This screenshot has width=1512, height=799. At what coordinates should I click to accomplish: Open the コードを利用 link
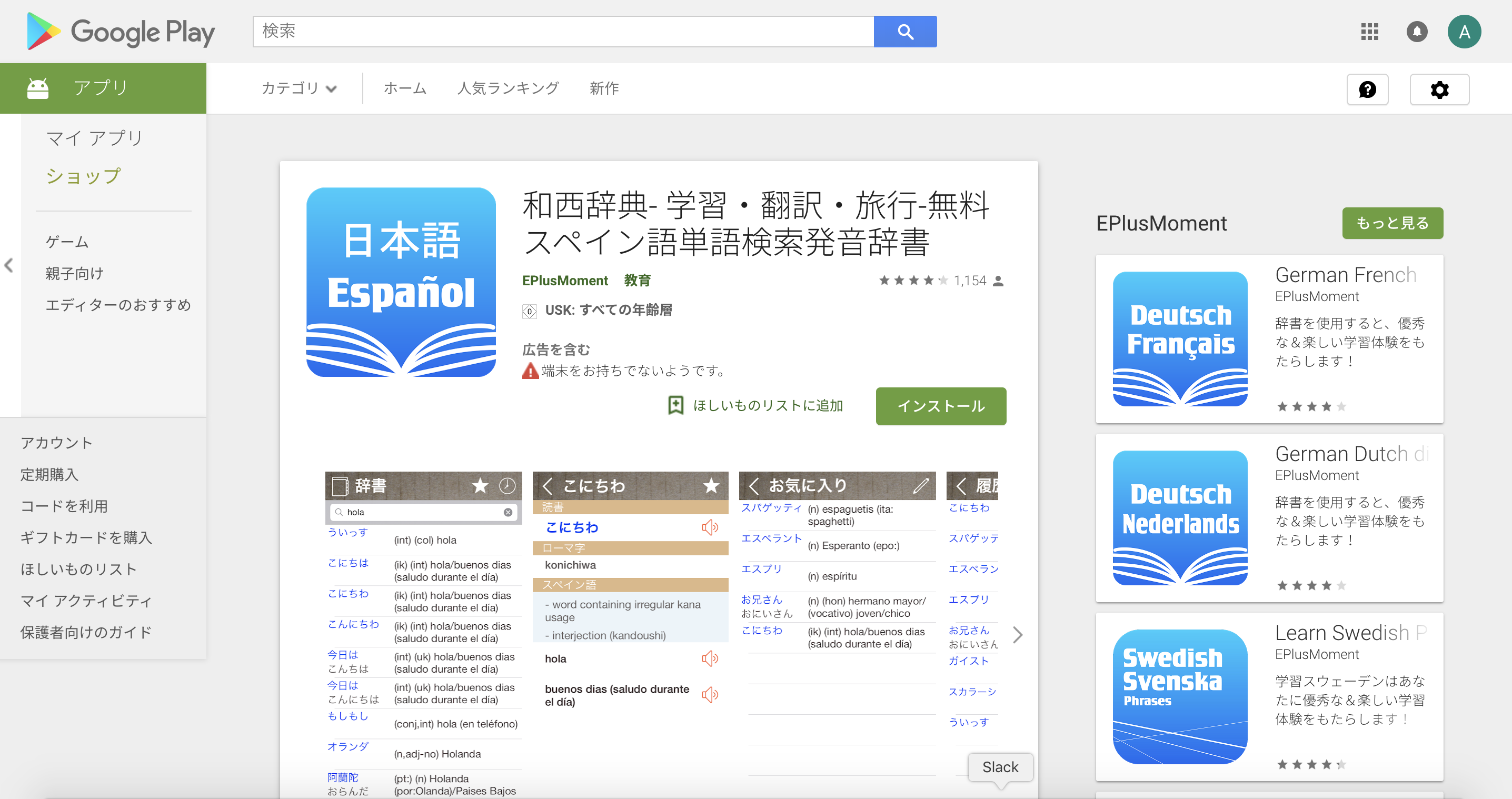pos(64,506)
